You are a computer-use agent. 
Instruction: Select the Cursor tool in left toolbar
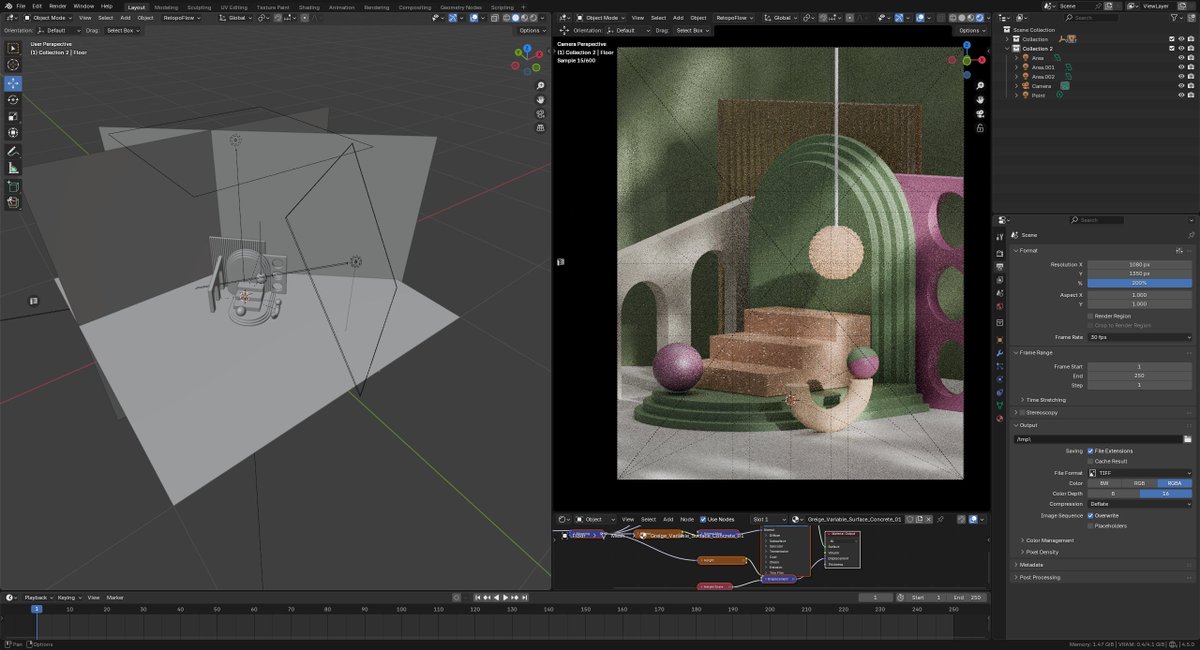13,64
